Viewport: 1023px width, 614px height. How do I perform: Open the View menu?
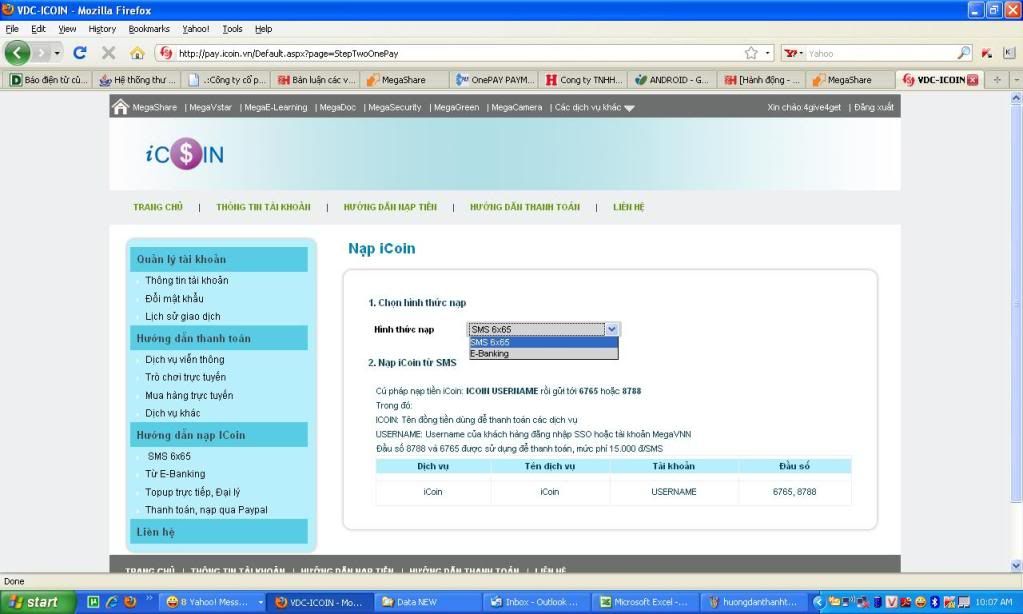[x=67, y=29]
